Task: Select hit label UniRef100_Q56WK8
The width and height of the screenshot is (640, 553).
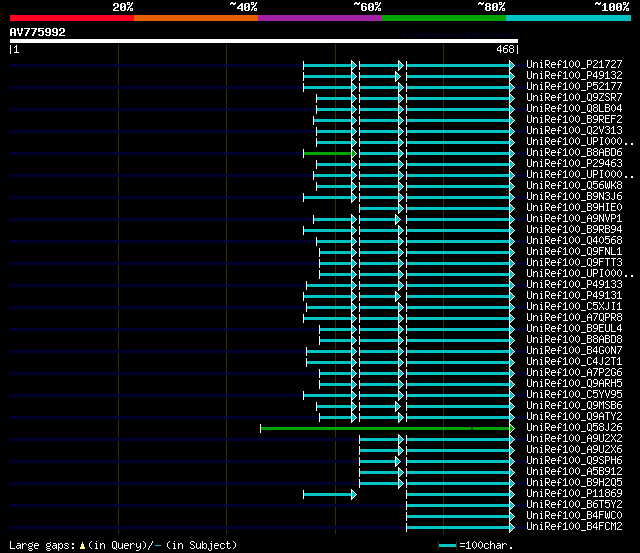Action: [x=574, y=186]
